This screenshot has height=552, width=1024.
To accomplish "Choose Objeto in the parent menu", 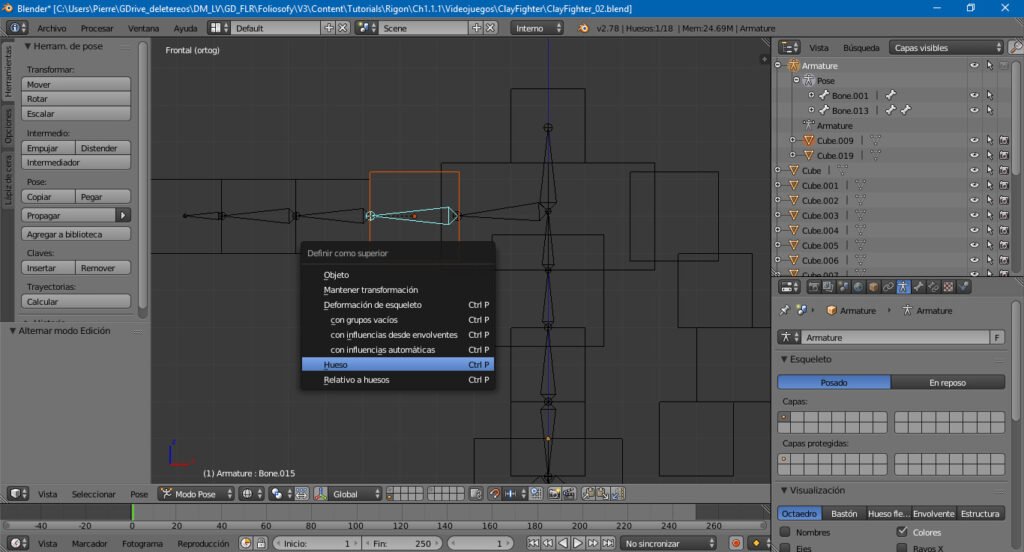I will coord(398,275).
